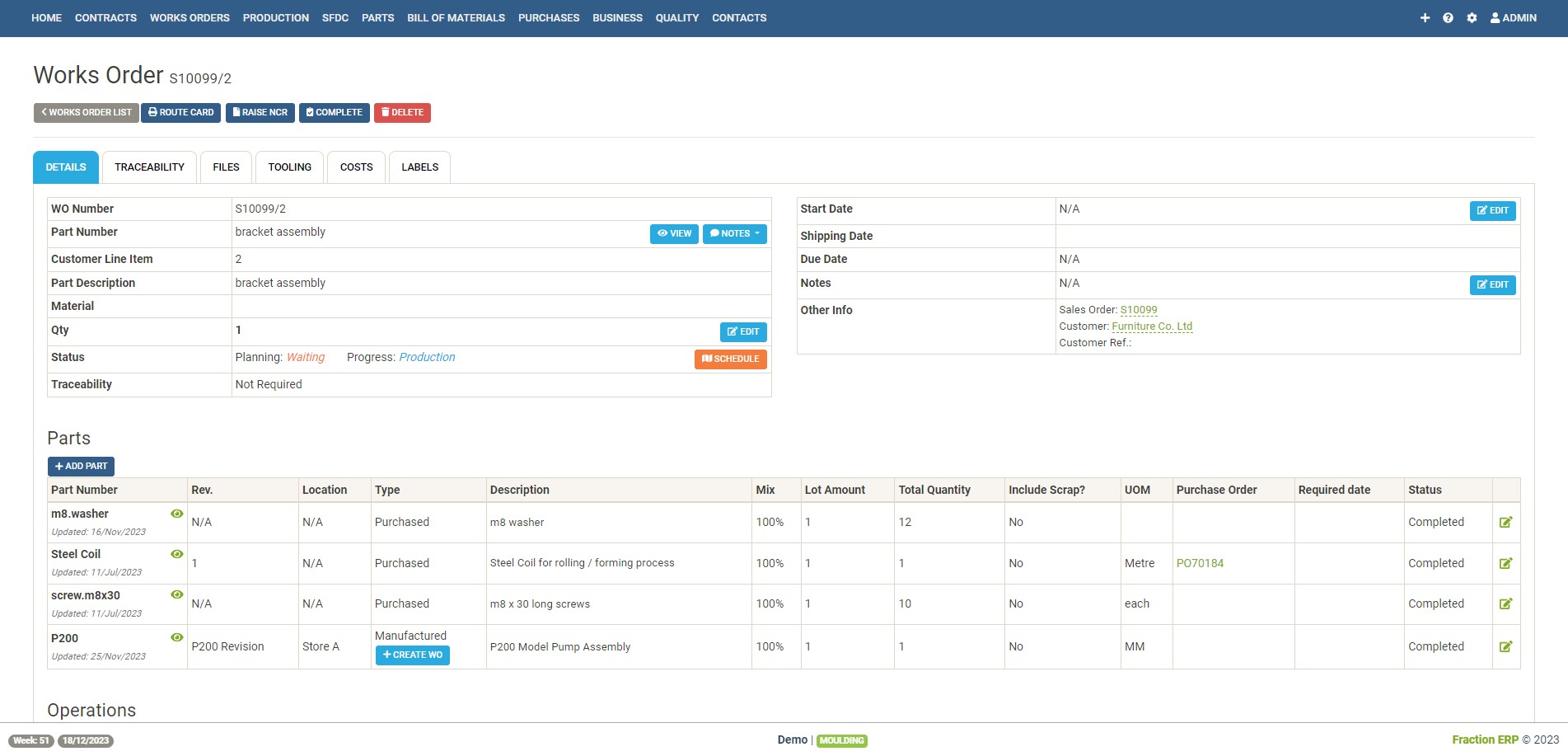Click the edit icon for m8.washer row
Viewport: 1568px width, 756px height.
tap(1505, 523)
